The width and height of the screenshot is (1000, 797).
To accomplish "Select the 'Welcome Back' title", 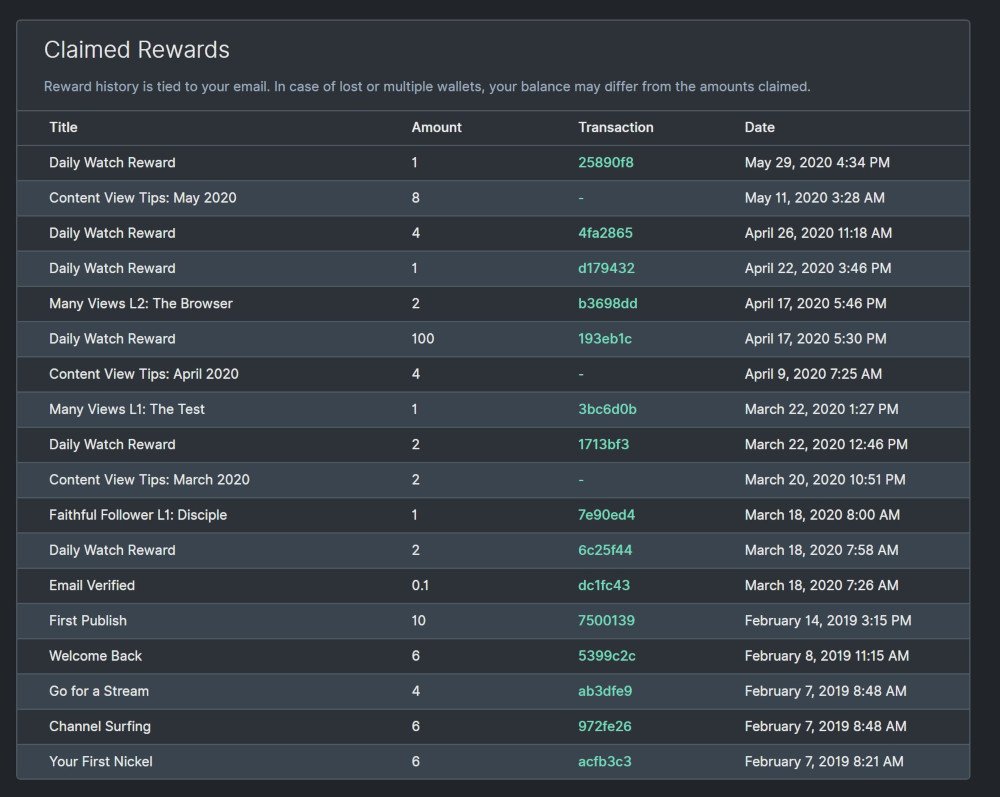I will (x=95, y=656).
